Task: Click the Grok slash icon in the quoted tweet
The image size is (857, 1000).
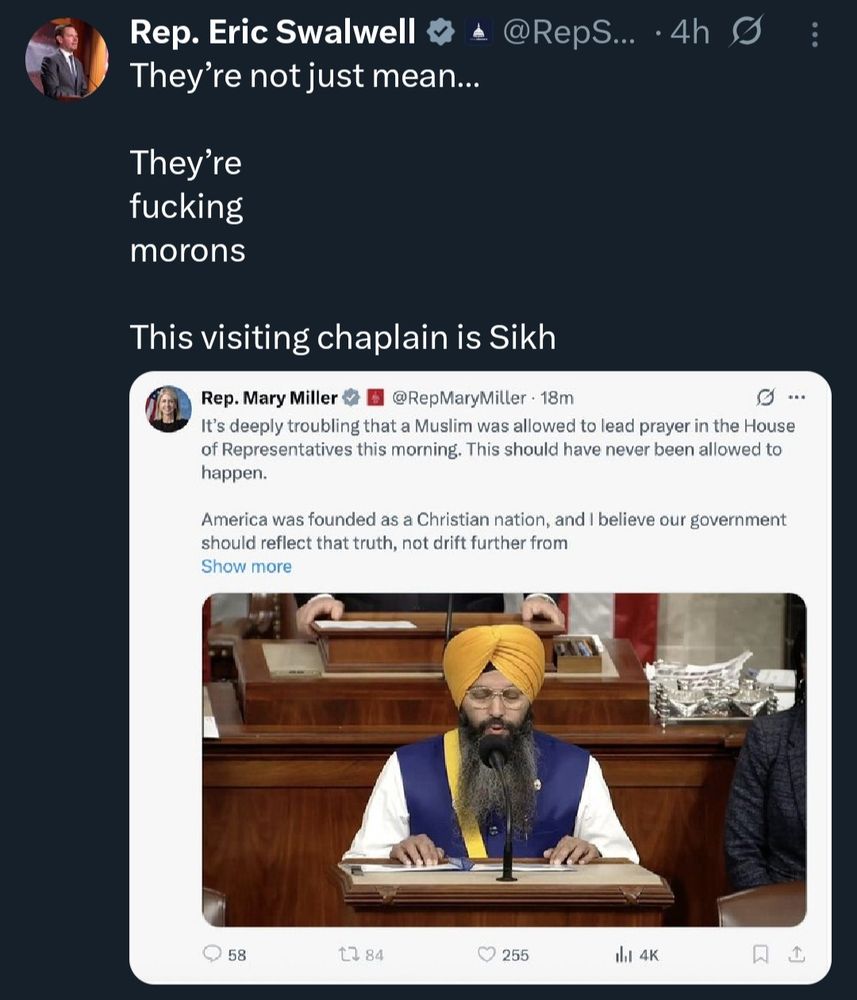Action: (765, 397)
